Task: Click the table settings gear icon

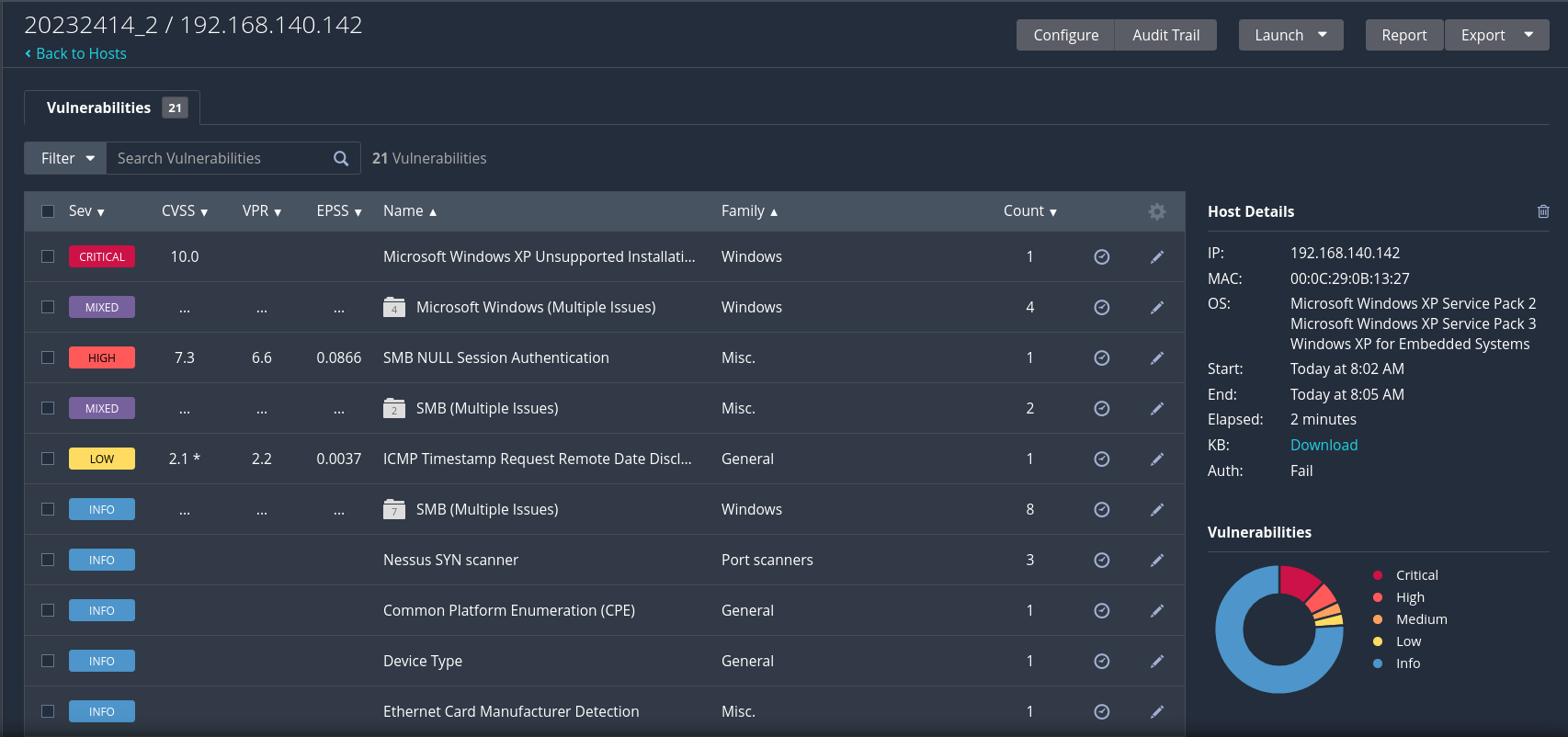Action: (1156, 211)
